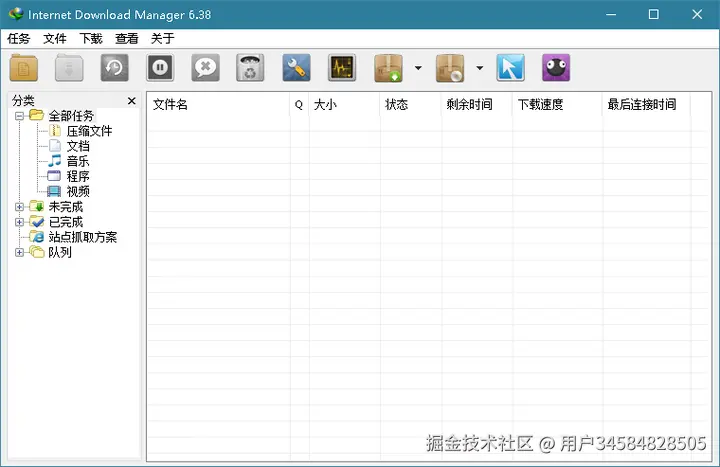This screenshot has width=720, height=467.
Task: Open the 任务 menu
Action: (x=18, y=39)
